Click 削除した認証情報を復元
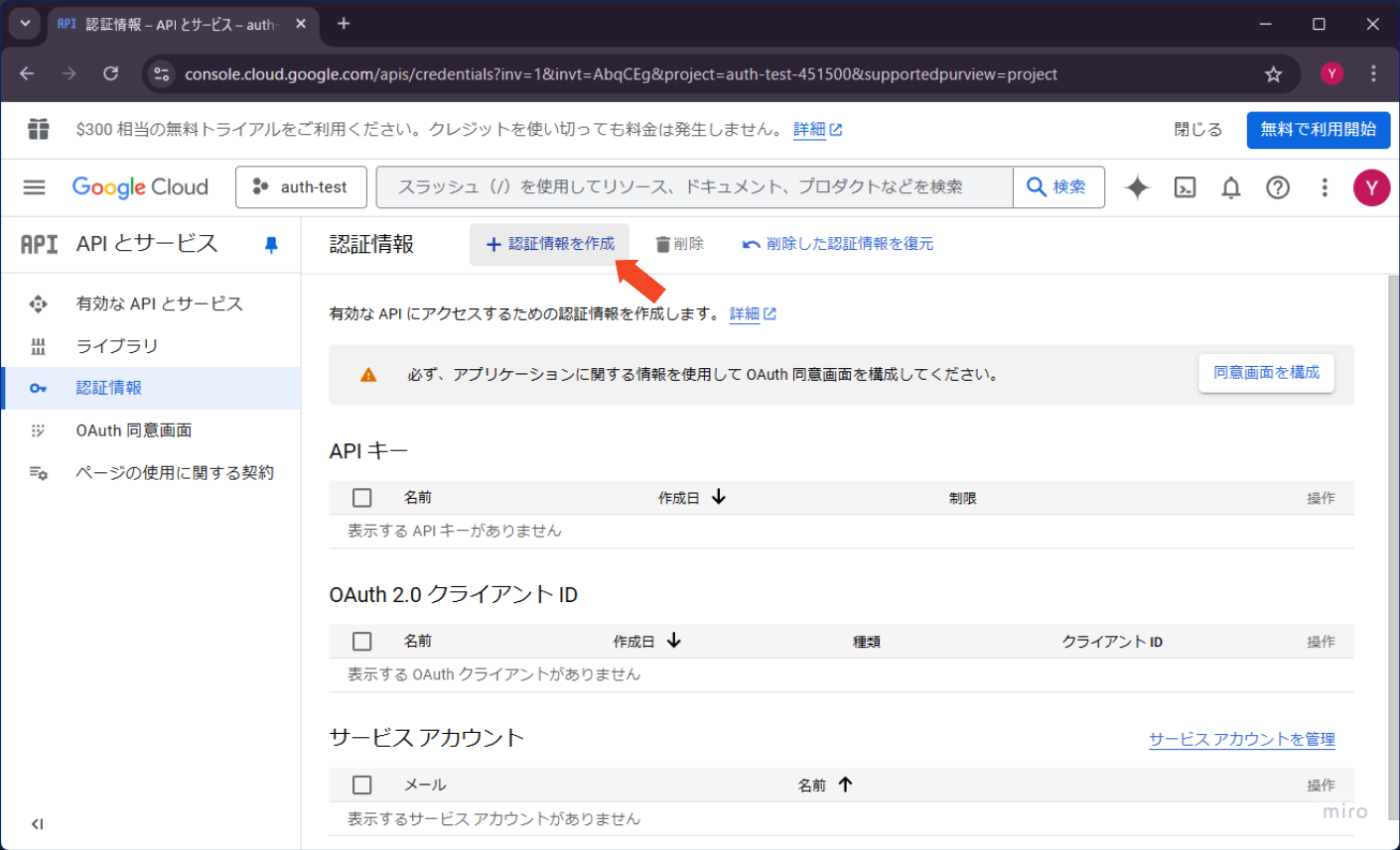 point(838,244)
